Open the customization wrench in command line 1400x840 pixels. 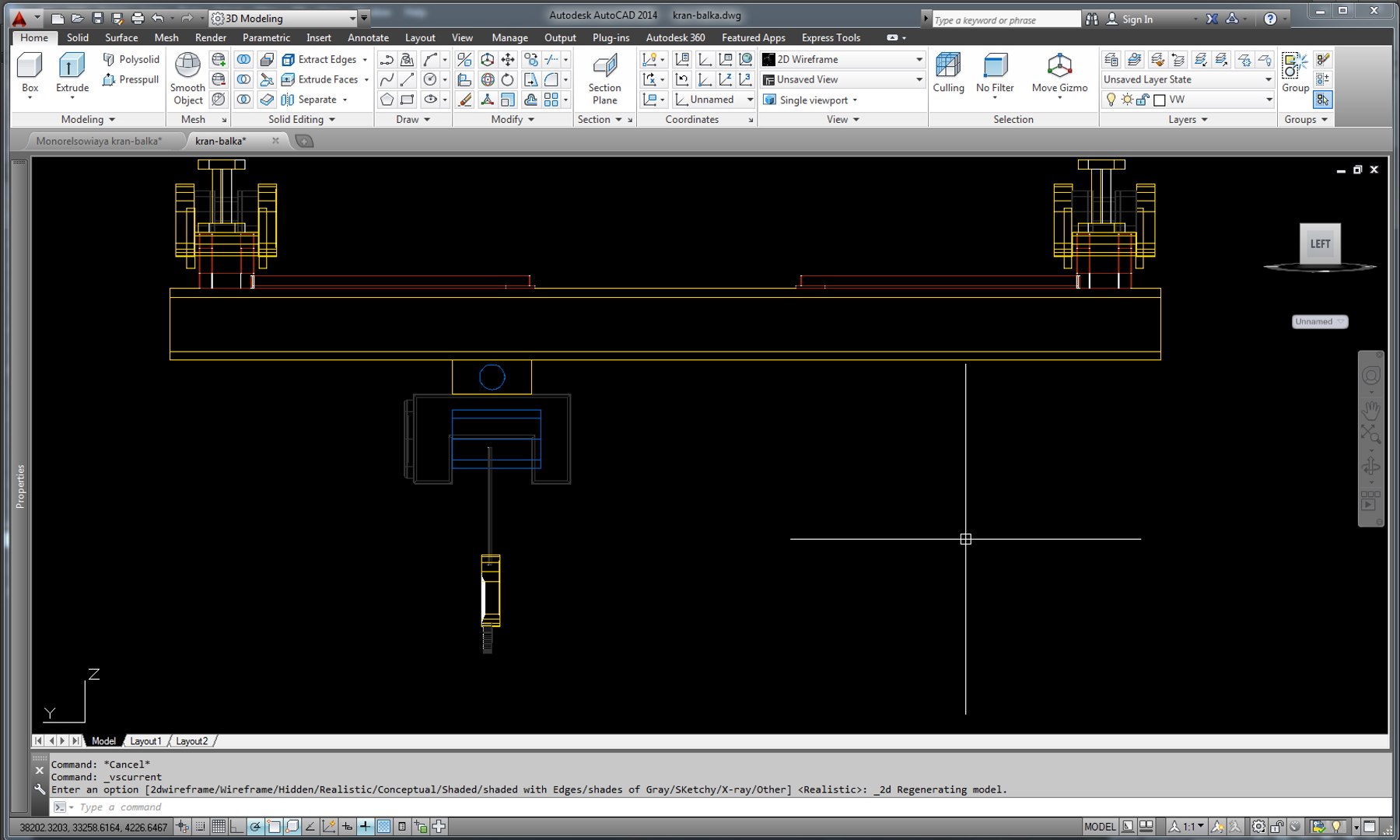40,789
